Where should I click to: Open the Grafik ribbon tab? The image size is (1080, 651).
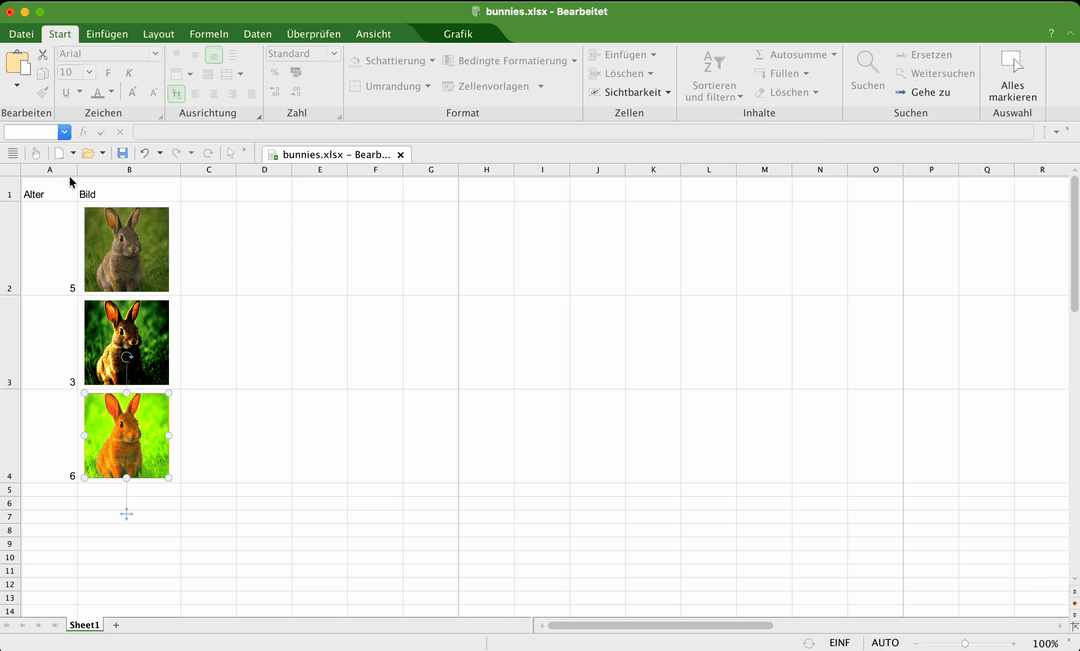click(457, 34)
